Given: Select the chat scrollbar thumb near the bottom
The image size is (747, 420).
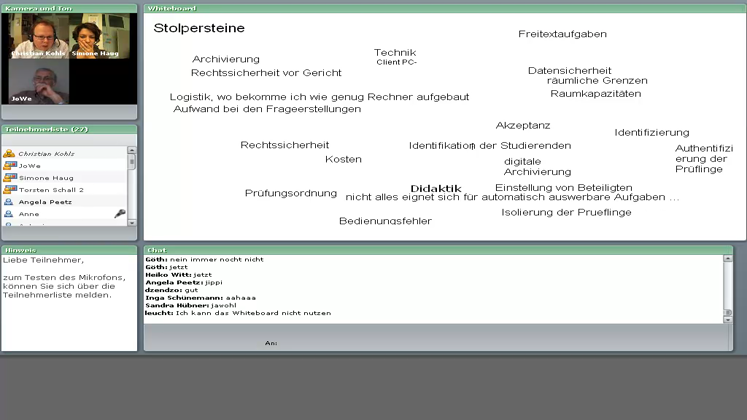Looking at the screenshot, I should (727, 312).
